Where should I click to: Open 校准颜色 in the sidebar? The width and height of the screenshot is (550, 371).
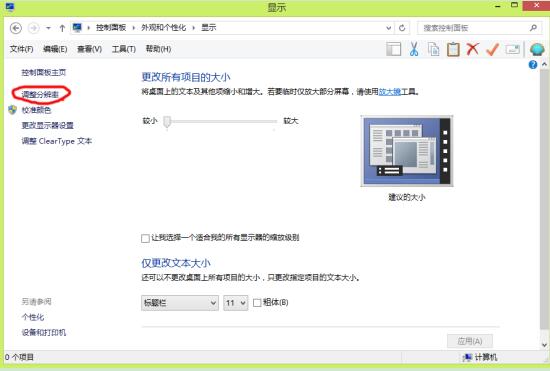point(36,110)
